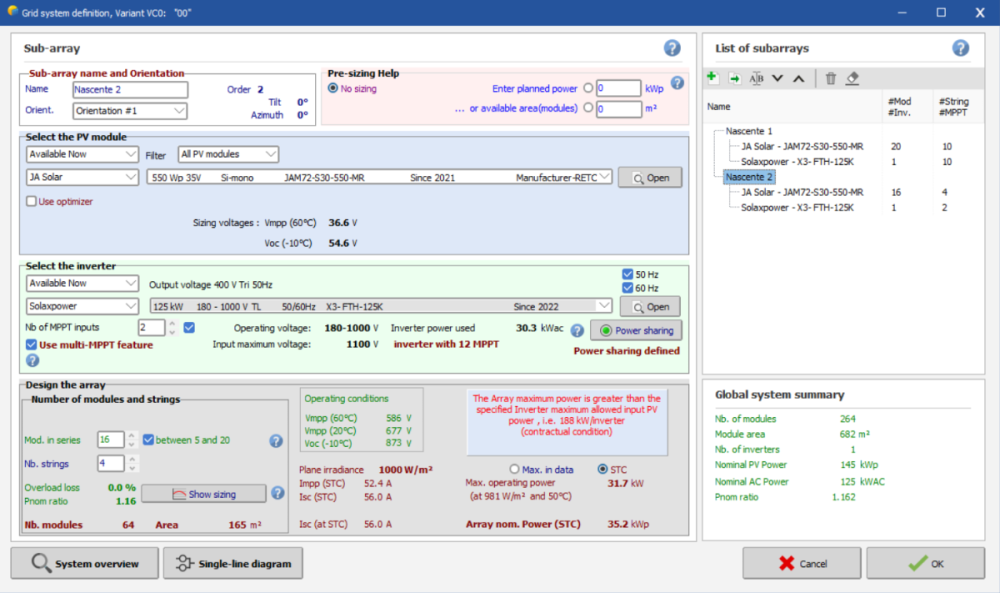This screenshot has height=593, width=1000.
Task: Open help for List of subarrays
Action: click(961, 48)
